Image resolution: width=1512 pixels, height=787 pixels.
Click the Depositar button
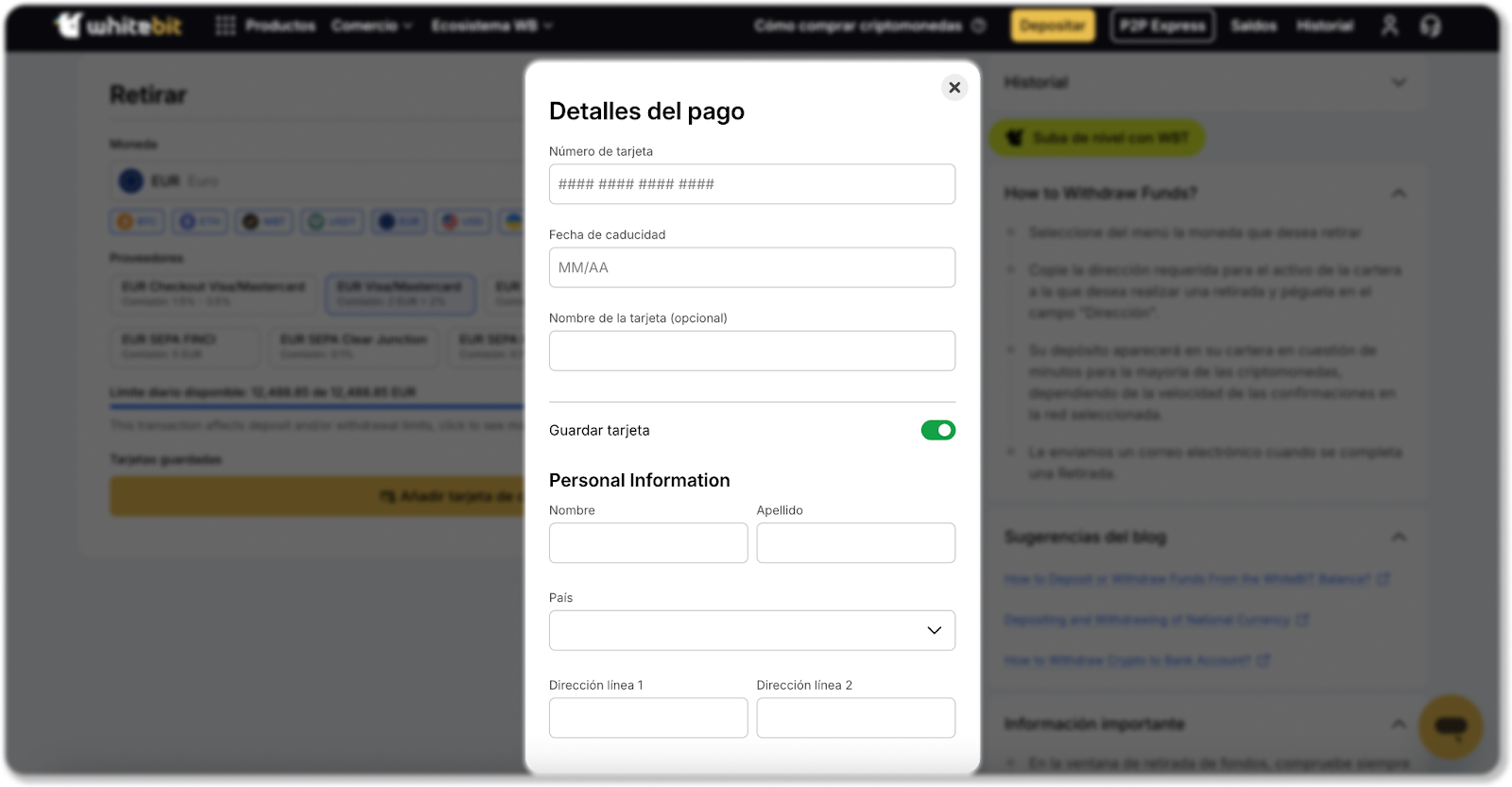(x=1053, y=26)
